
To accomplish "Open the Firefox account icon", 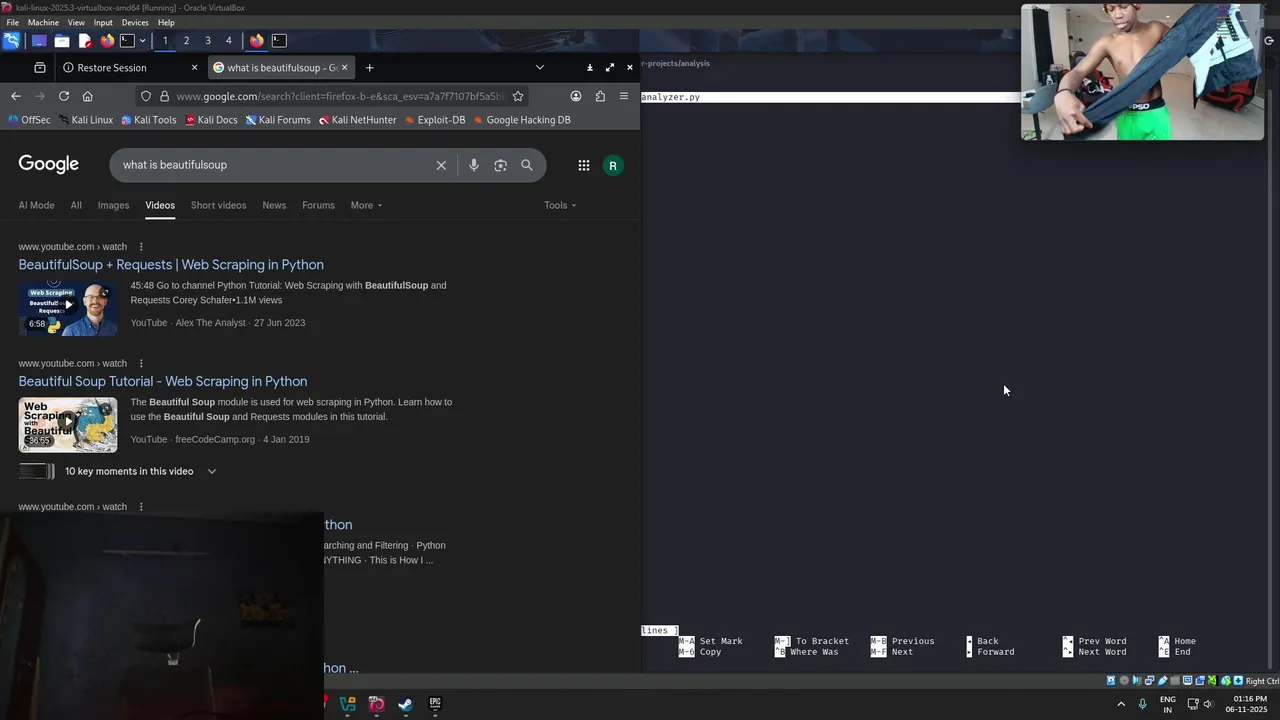I will point(576,96).
